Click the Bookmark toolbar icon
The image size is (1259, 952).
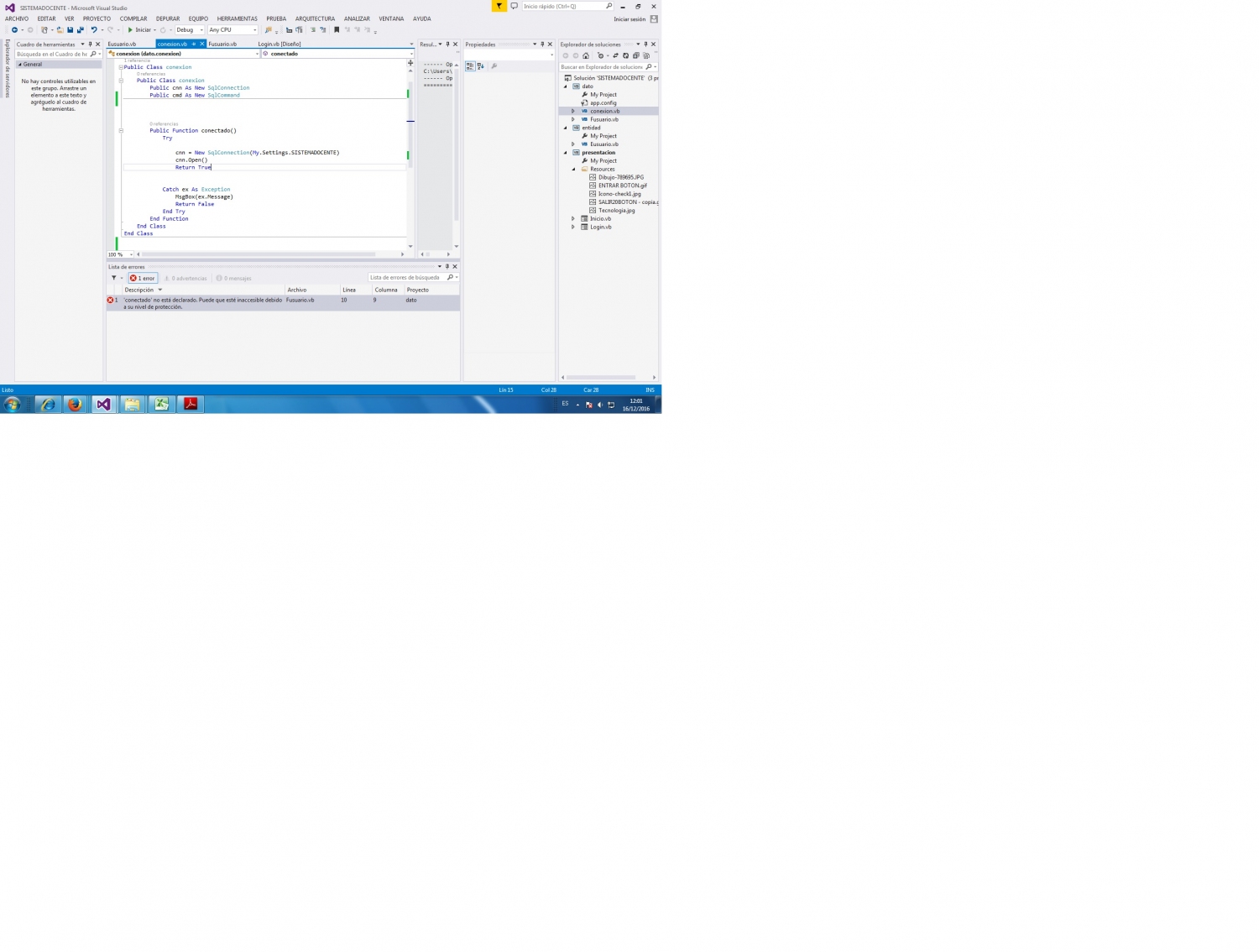[x=337, y=30]
